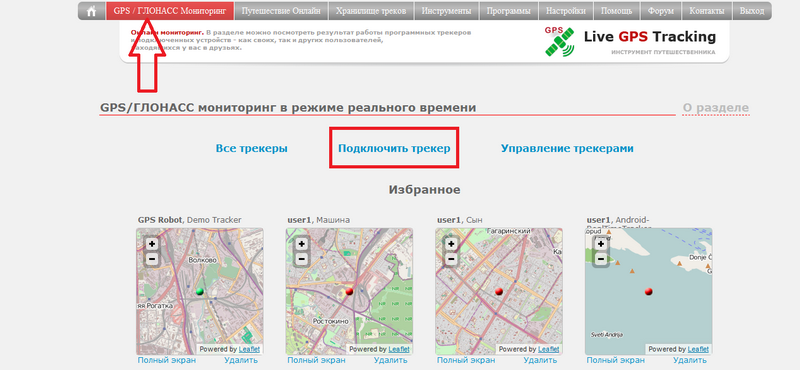
Task: Log out using Выход
Action: pos(752,11)
